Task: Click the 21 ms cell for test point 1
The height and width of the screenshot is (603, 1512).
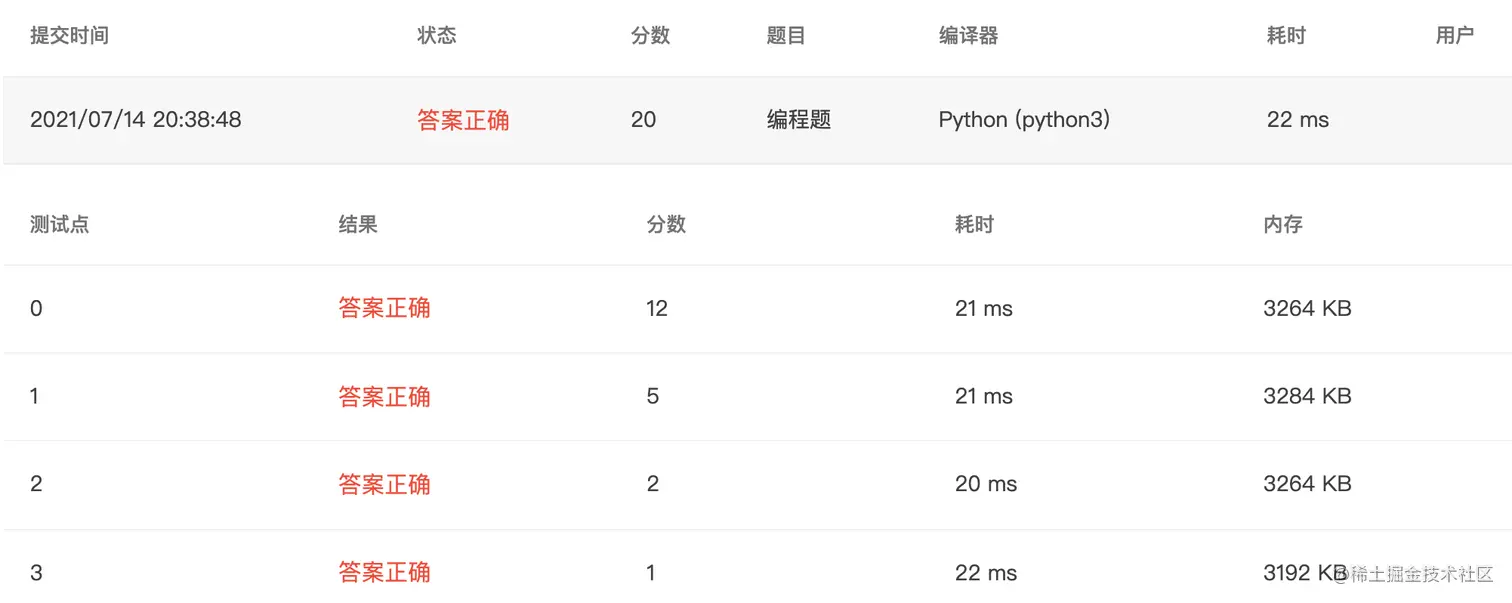Action: coord(984,396)
